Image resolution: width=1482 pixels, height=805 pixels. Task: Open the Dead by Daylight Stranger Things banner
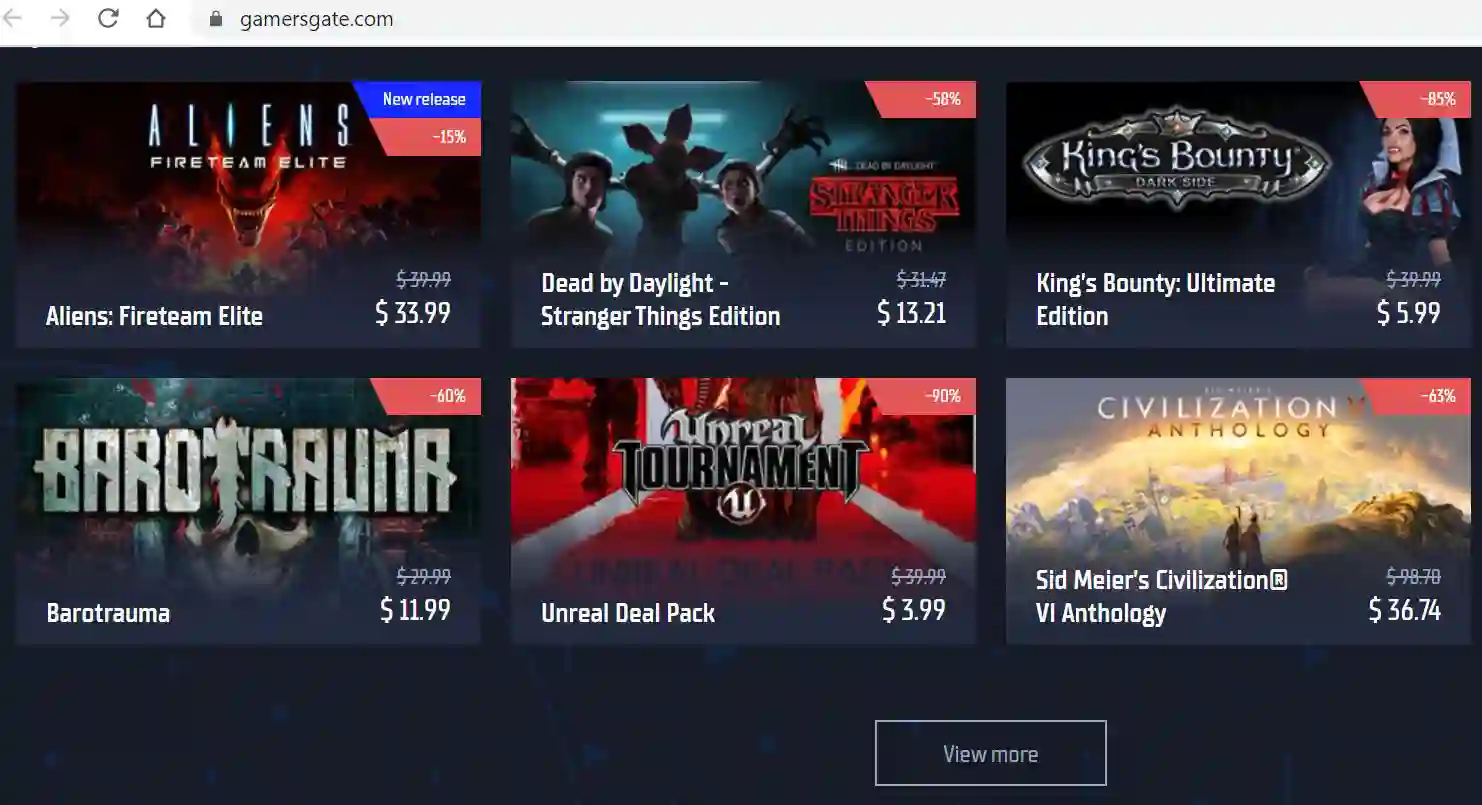point(743,170)
